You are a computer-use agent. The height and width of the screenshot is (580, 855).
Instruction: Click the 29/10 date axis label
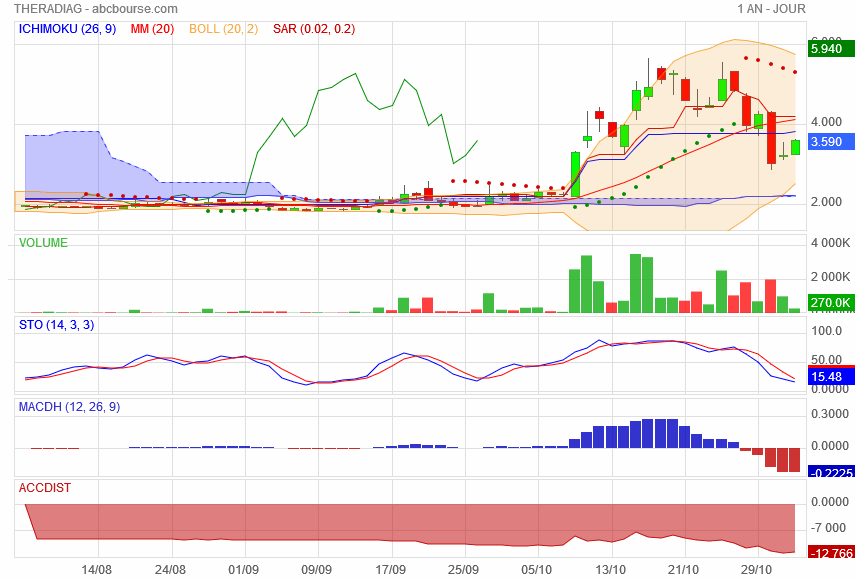click(757, 569)
